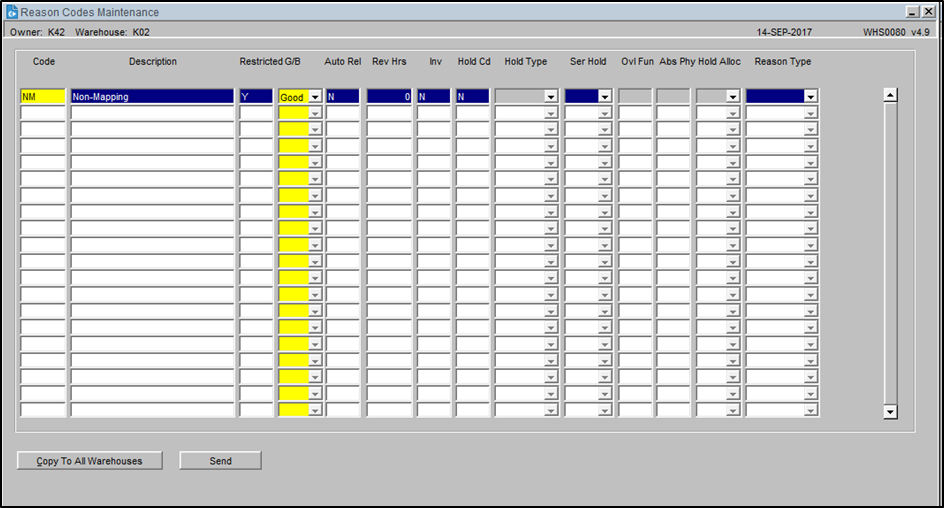Click Rev Hrs field showing 0
This screenshot has width=944, height=508.
(x=389, y=96)
